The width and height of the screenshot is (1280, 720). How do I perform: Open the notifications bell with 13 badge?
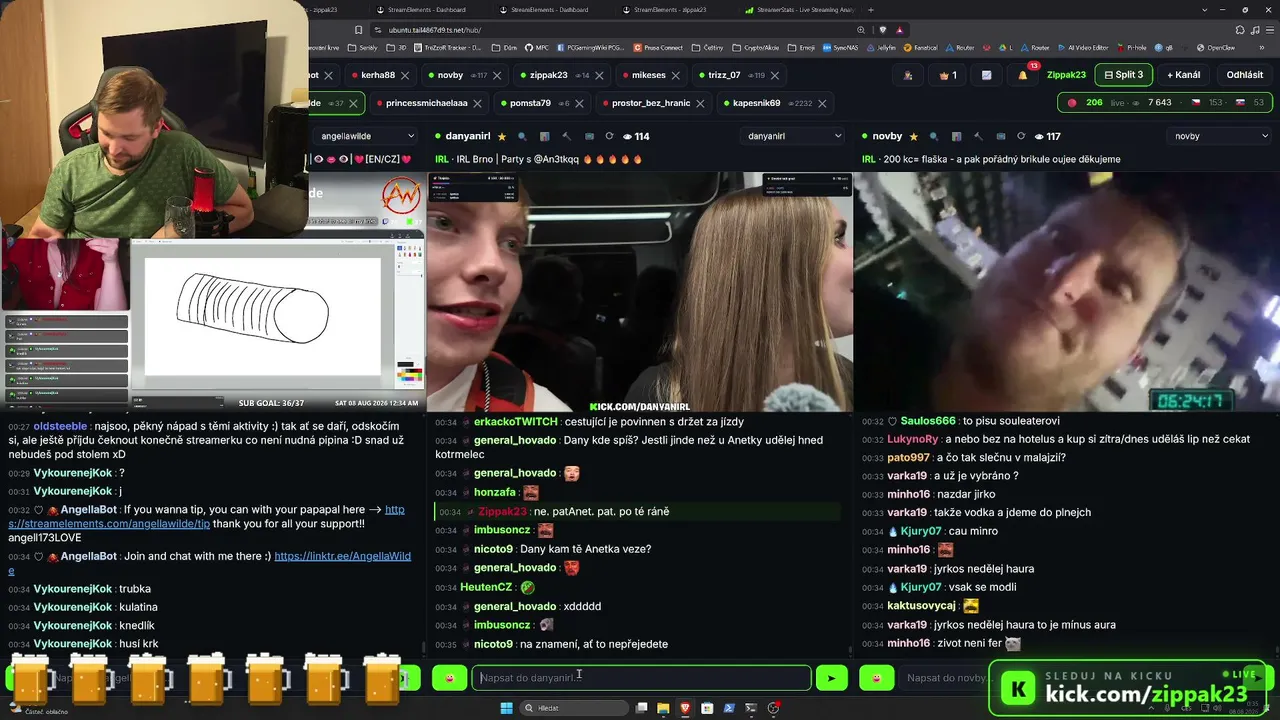click(1023, 75)
